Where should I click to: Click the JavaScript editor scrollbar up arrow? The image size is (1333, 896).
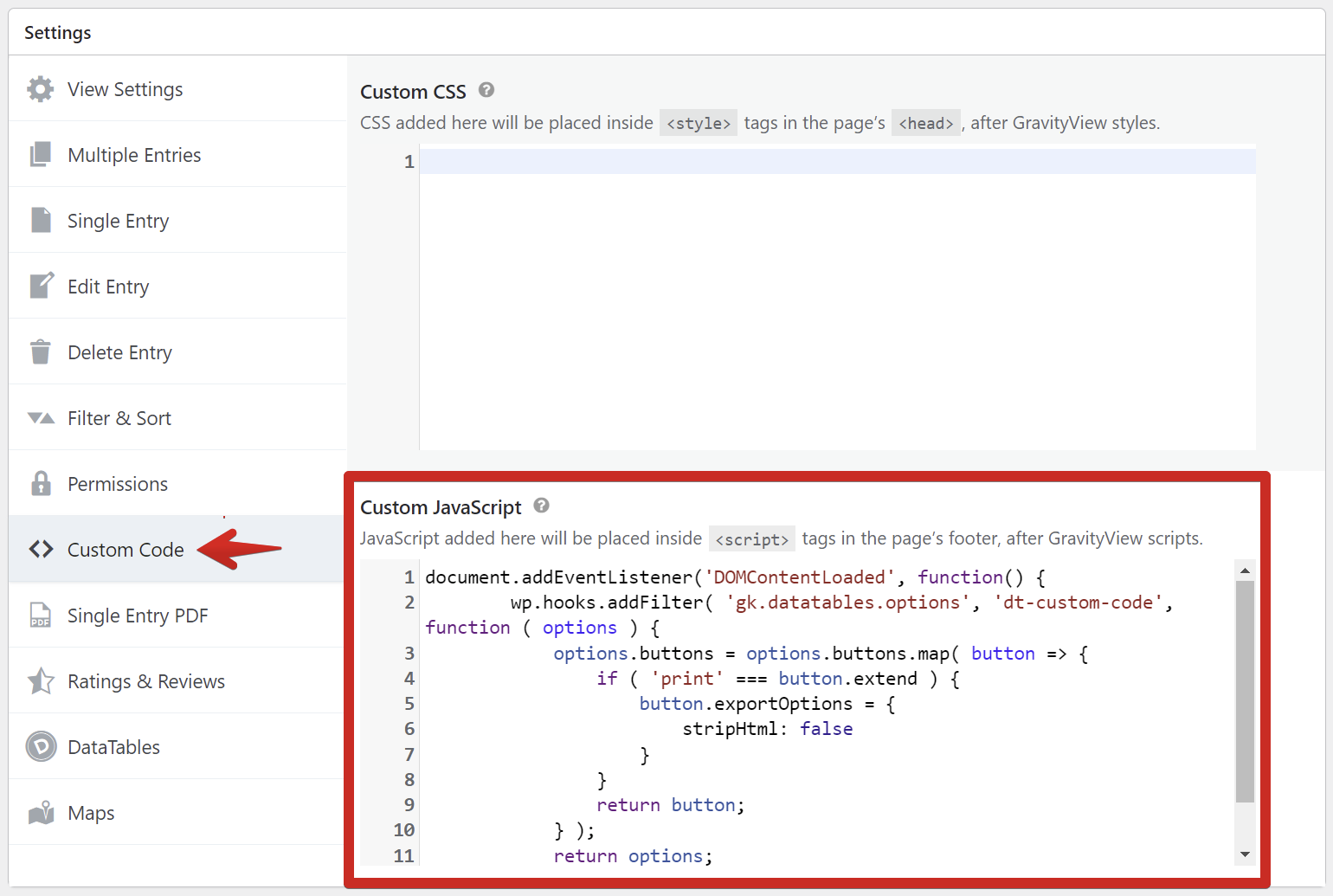click(x=1245, y=570)
